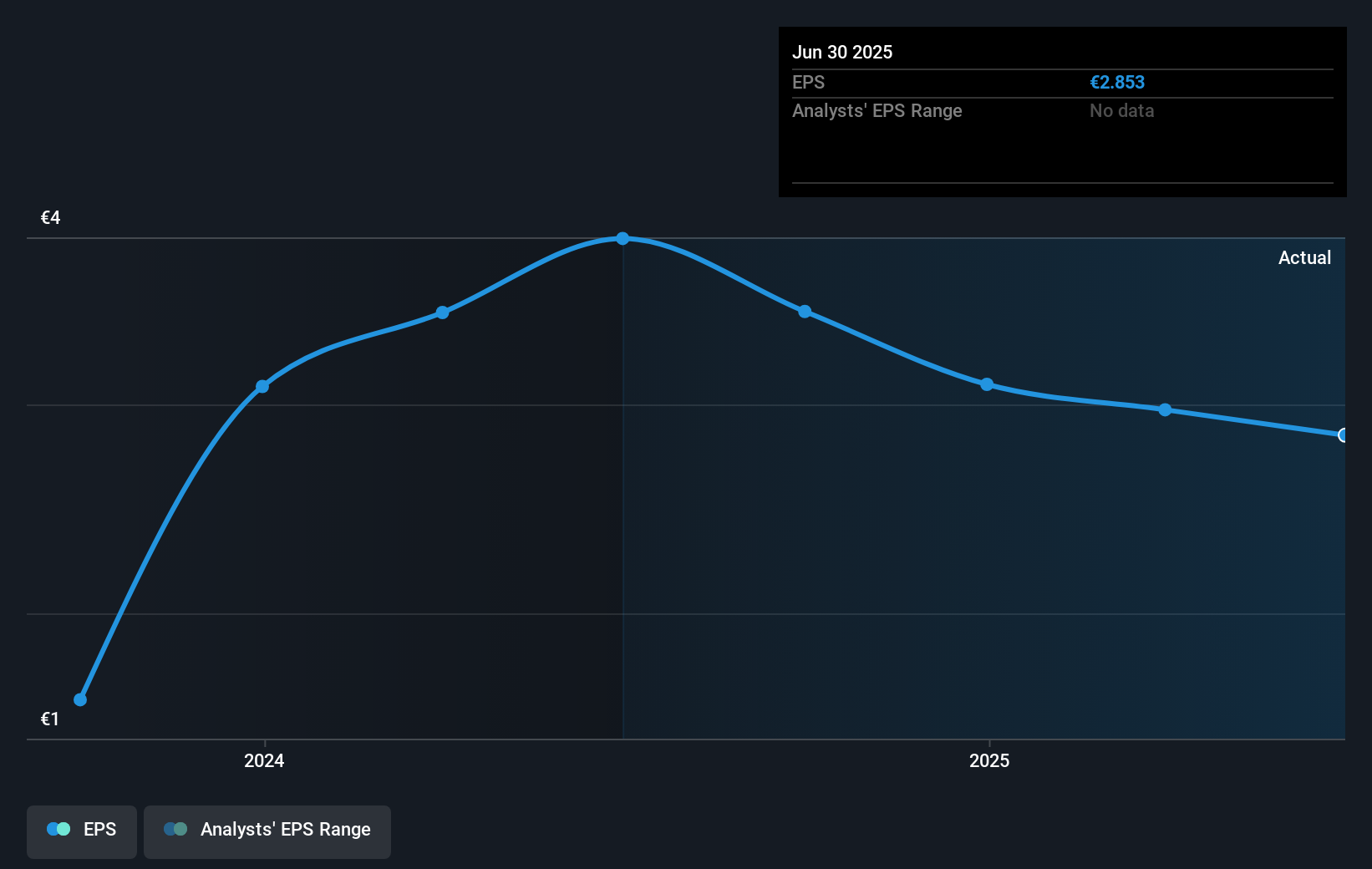Image resolution: width=1372 pixels, height=869 pixels.
Task: Click the data point near the 2025 gridline
Action: [987, 384]
